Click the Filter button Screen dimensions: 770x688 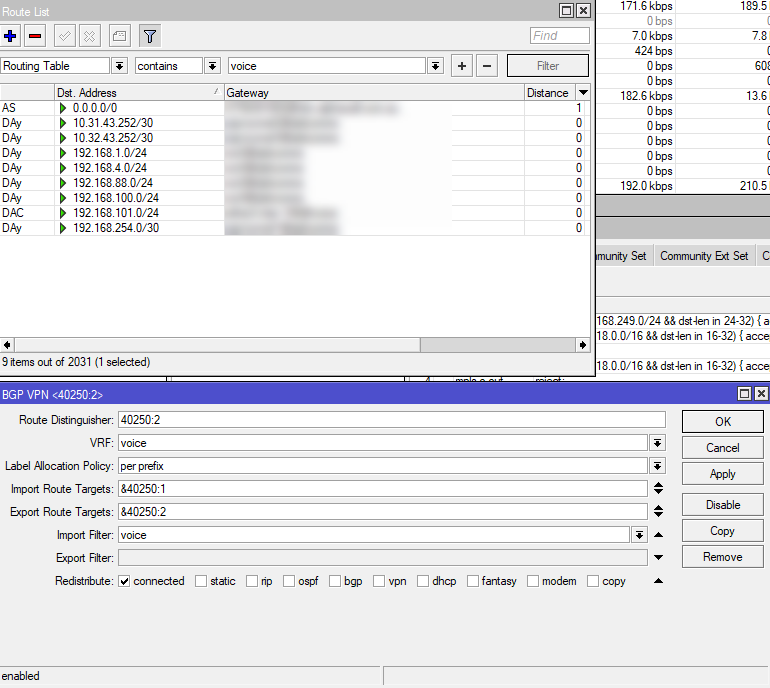tap(548, 66)
